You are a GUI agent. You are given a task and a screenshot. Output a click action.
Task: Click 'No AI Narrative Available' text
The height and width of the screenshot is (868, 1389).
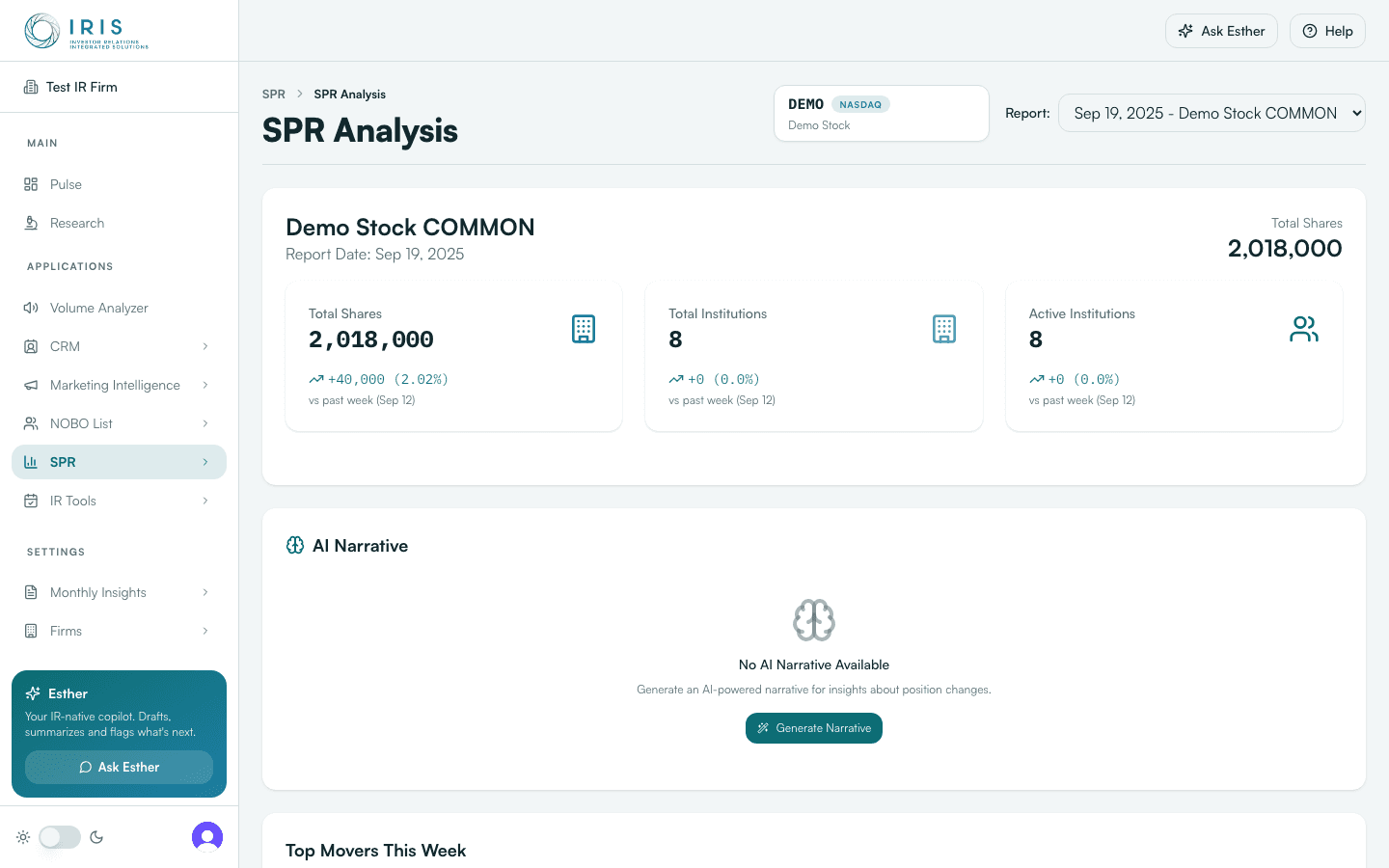[814, 665]
